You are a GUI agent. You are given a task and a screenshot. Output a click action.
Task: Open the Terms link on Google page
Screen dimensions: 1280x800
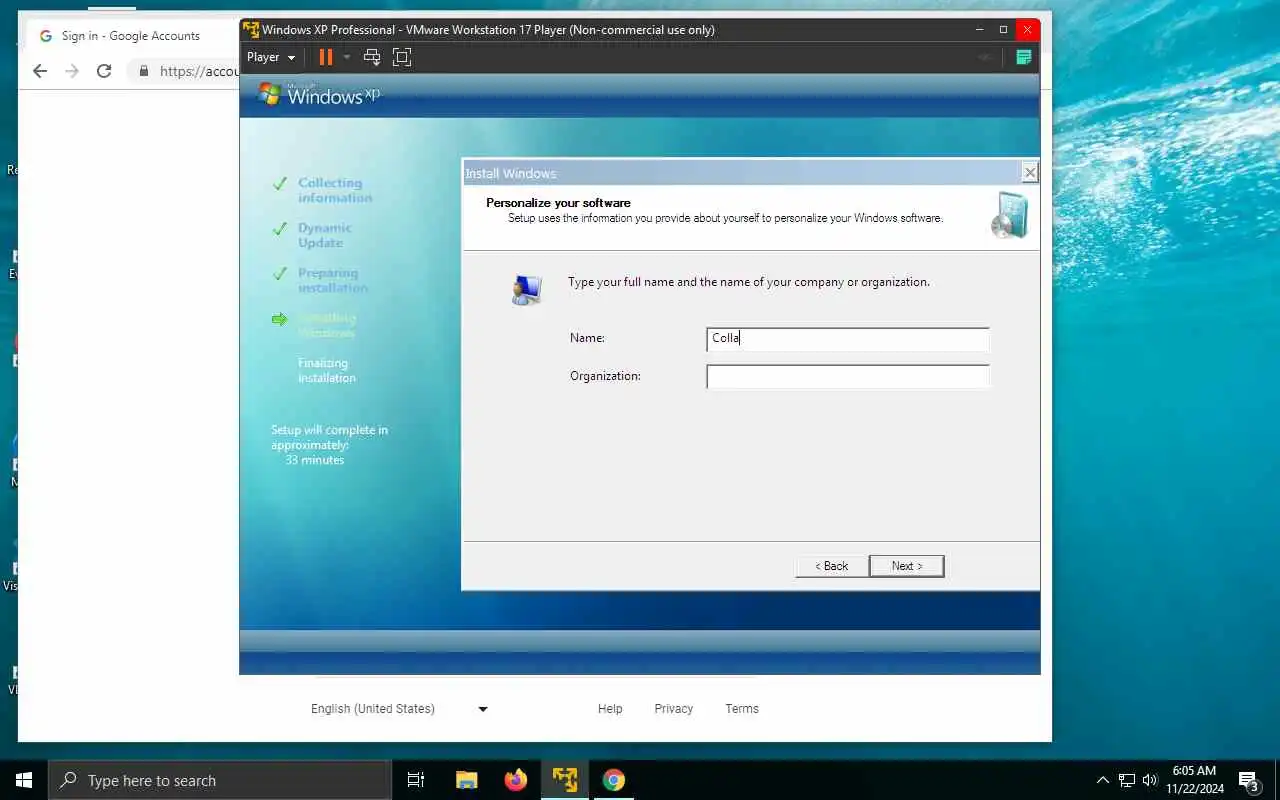[x=742, y=709]
